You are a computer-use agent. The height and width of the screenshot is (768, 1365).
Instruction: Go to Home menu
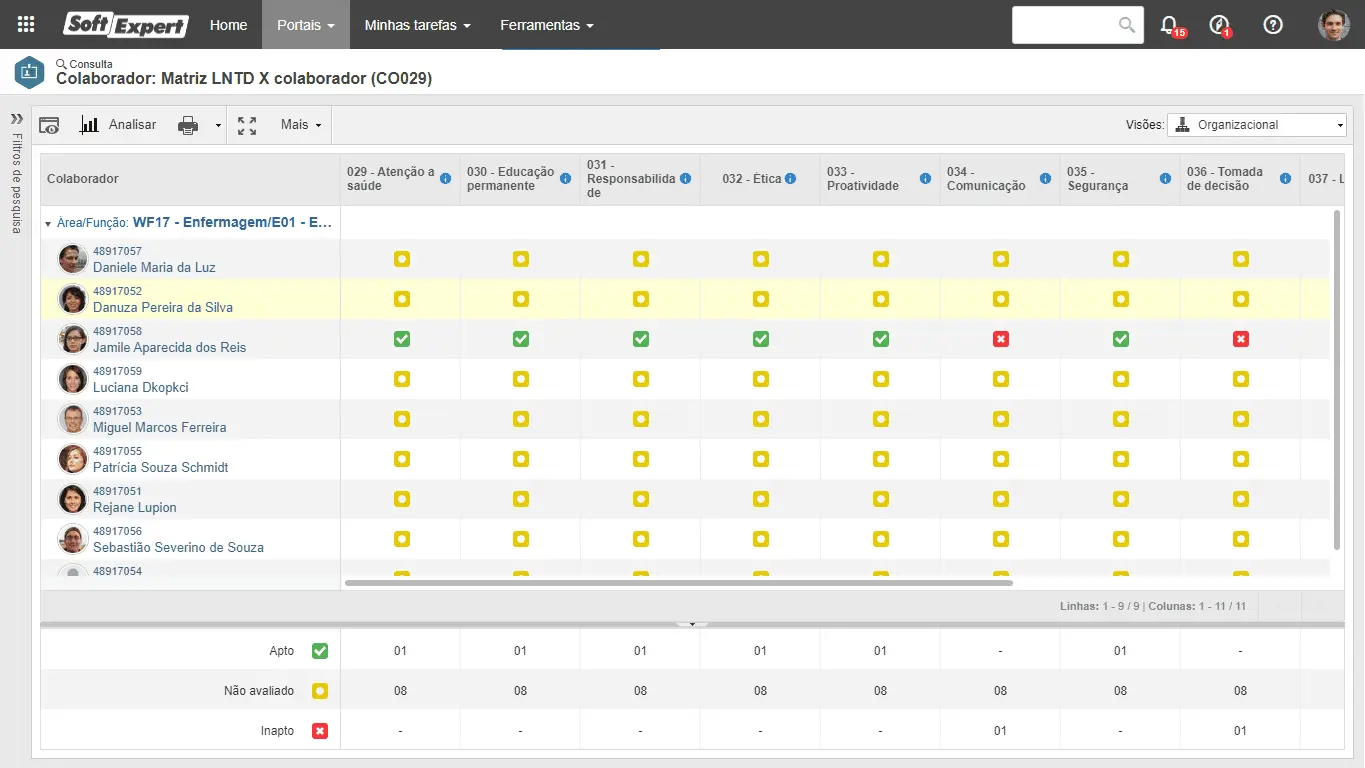[228, 25]
